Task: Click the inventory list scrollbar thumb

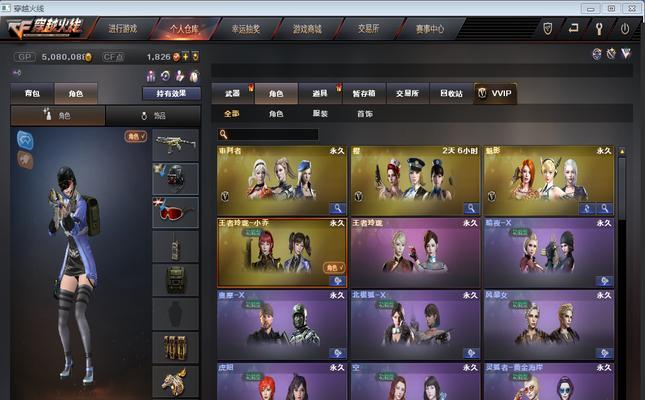Action: click(622, 188)
